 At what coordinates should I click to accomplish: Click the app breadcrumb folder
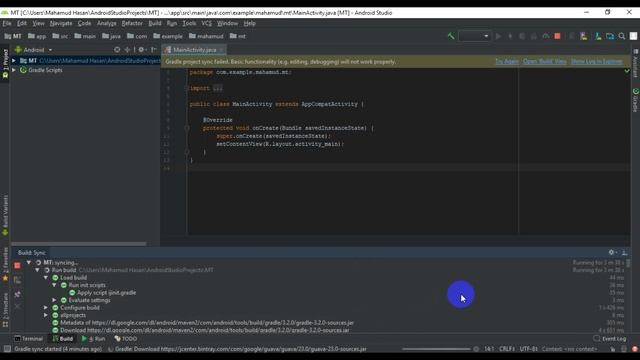click(37, 36)
